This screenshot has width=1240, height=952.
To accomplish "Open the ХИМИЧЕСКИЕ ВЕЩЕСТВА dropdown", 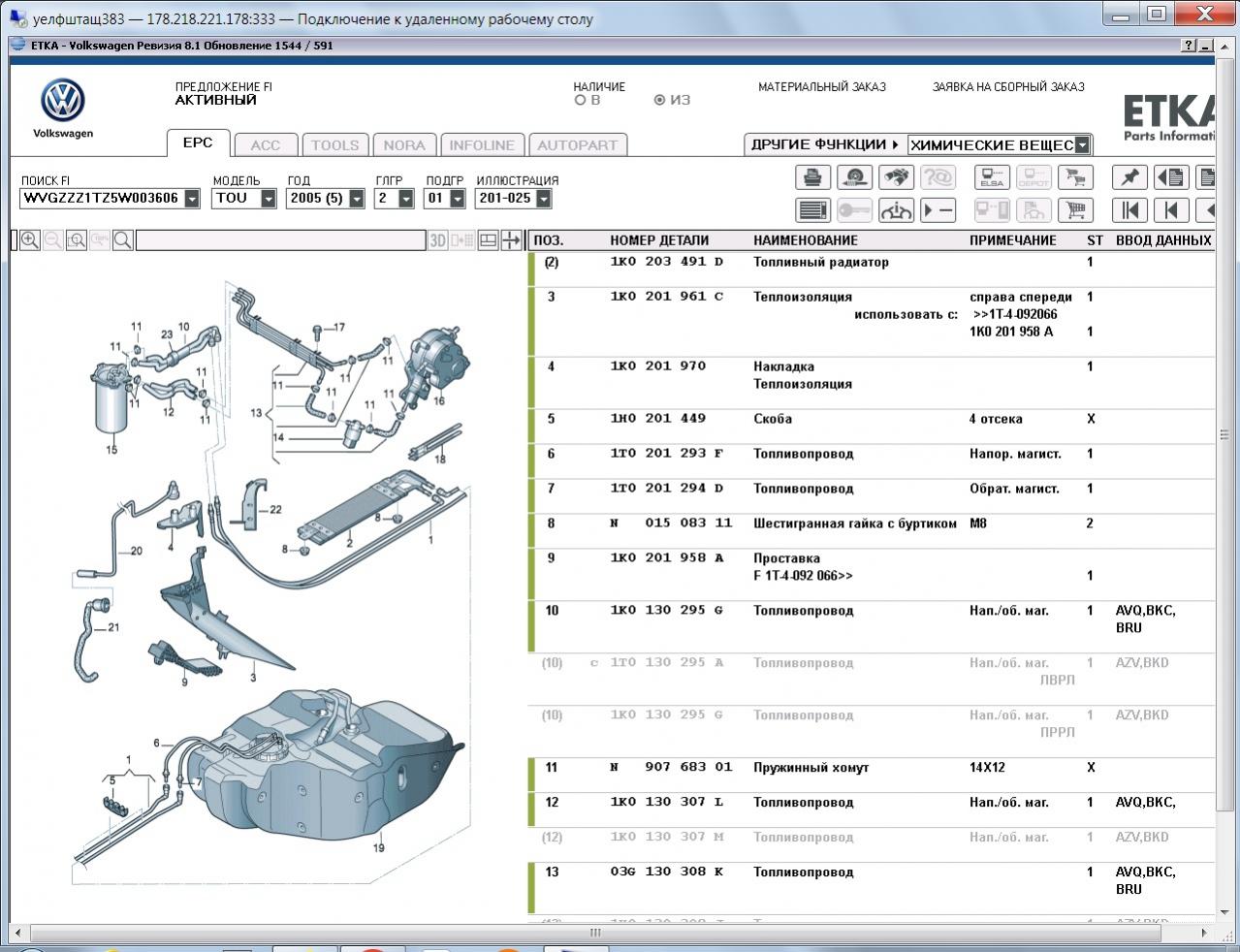I will point(1082,145).
